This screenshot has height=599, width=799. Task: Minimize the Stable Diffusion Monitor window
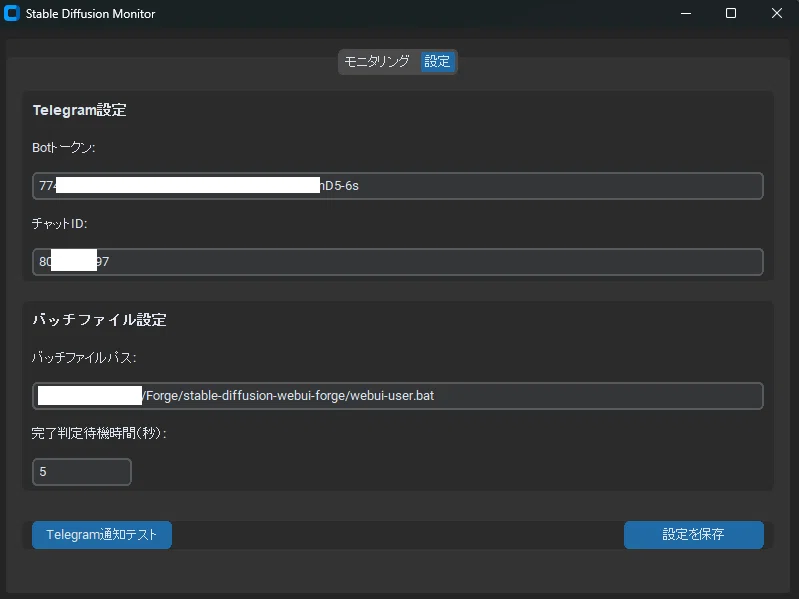(x=686, y=13)
